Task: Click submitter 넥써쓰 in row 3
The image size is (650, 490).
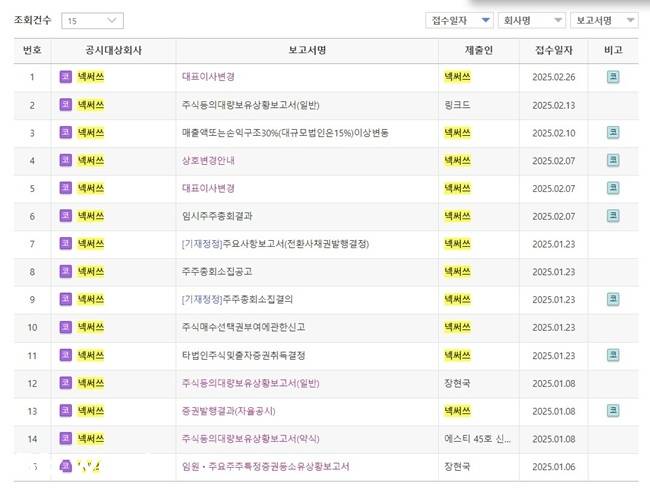Action: point(457,133)
